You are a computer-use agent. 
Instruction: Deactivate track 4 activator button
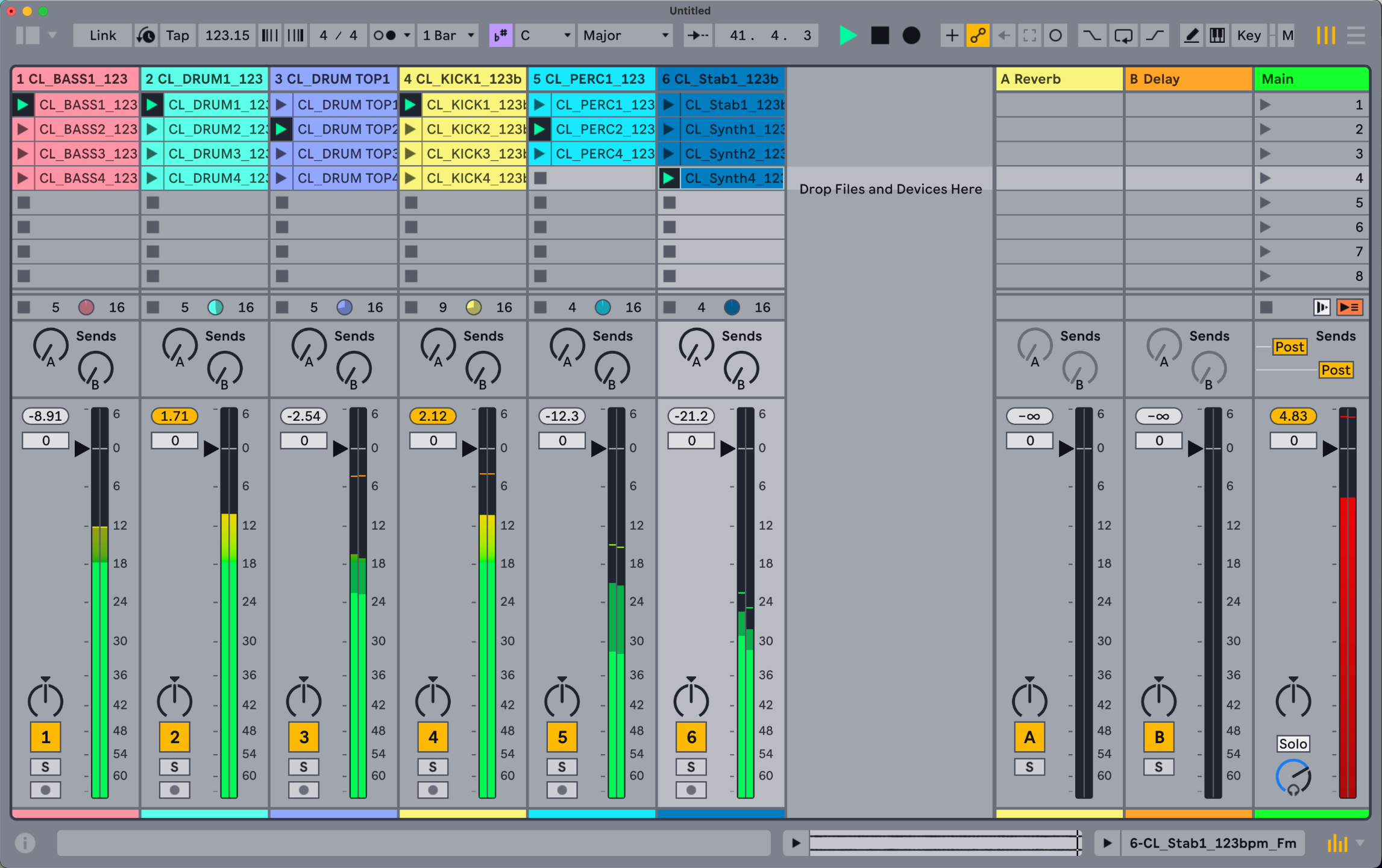(x=433, y=737)
